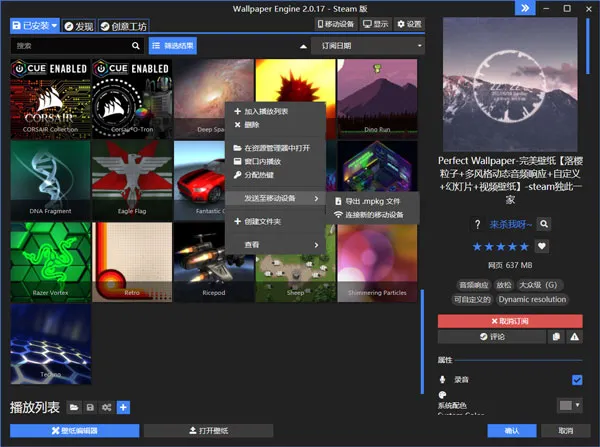Switch to the 创意工坊 workshop tab
The image size is (600, 447).
click(x=122, y=24)
